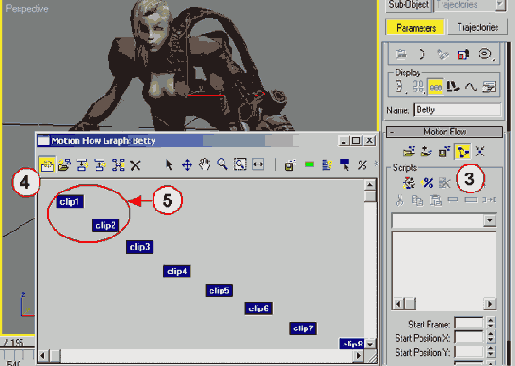Screen dimensions: 515x366
Task: Select the clip2 node in the graph
Action: coord(105,226)
